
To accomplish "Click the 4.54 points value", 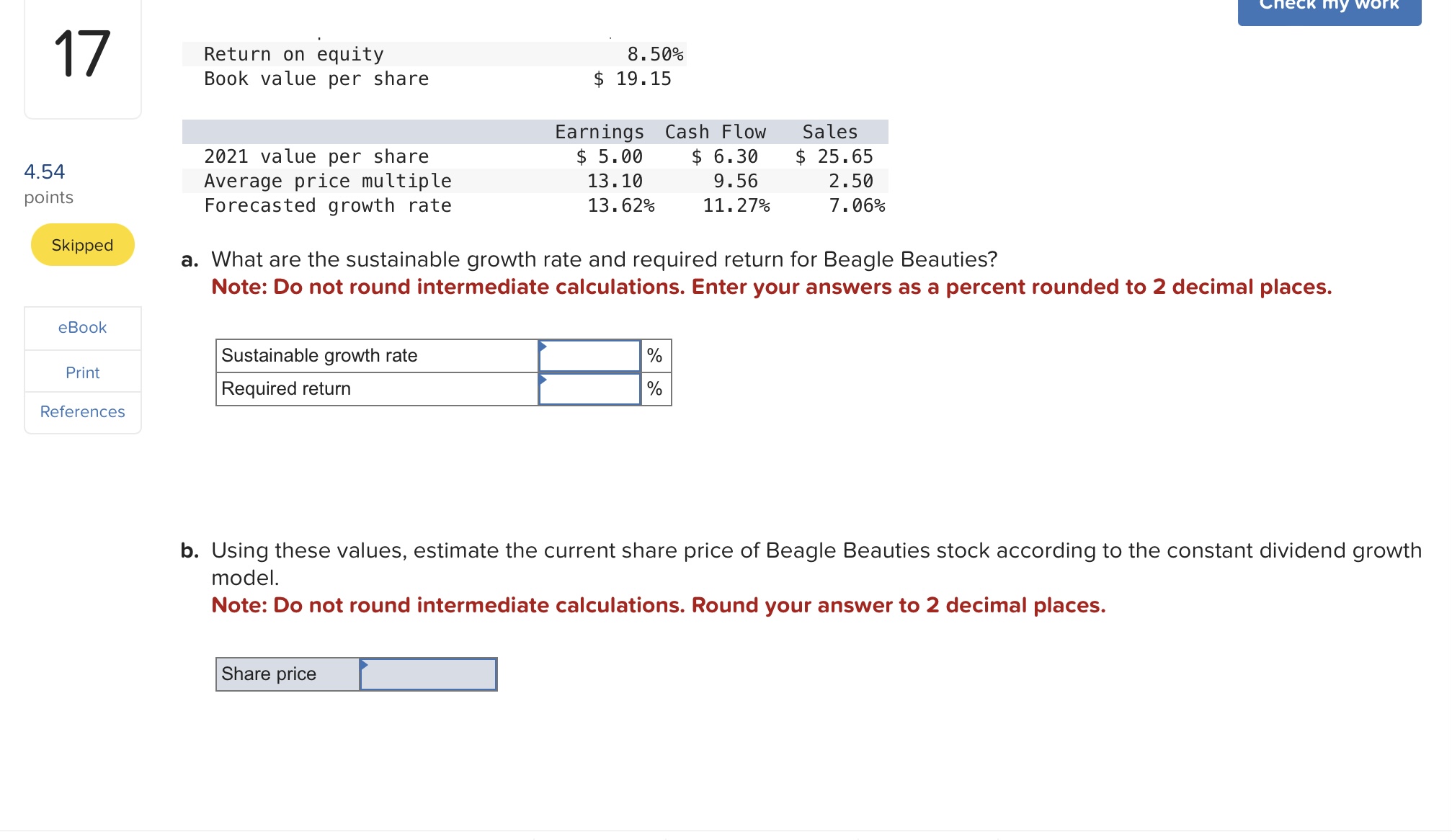I will (x=44, y=171).
